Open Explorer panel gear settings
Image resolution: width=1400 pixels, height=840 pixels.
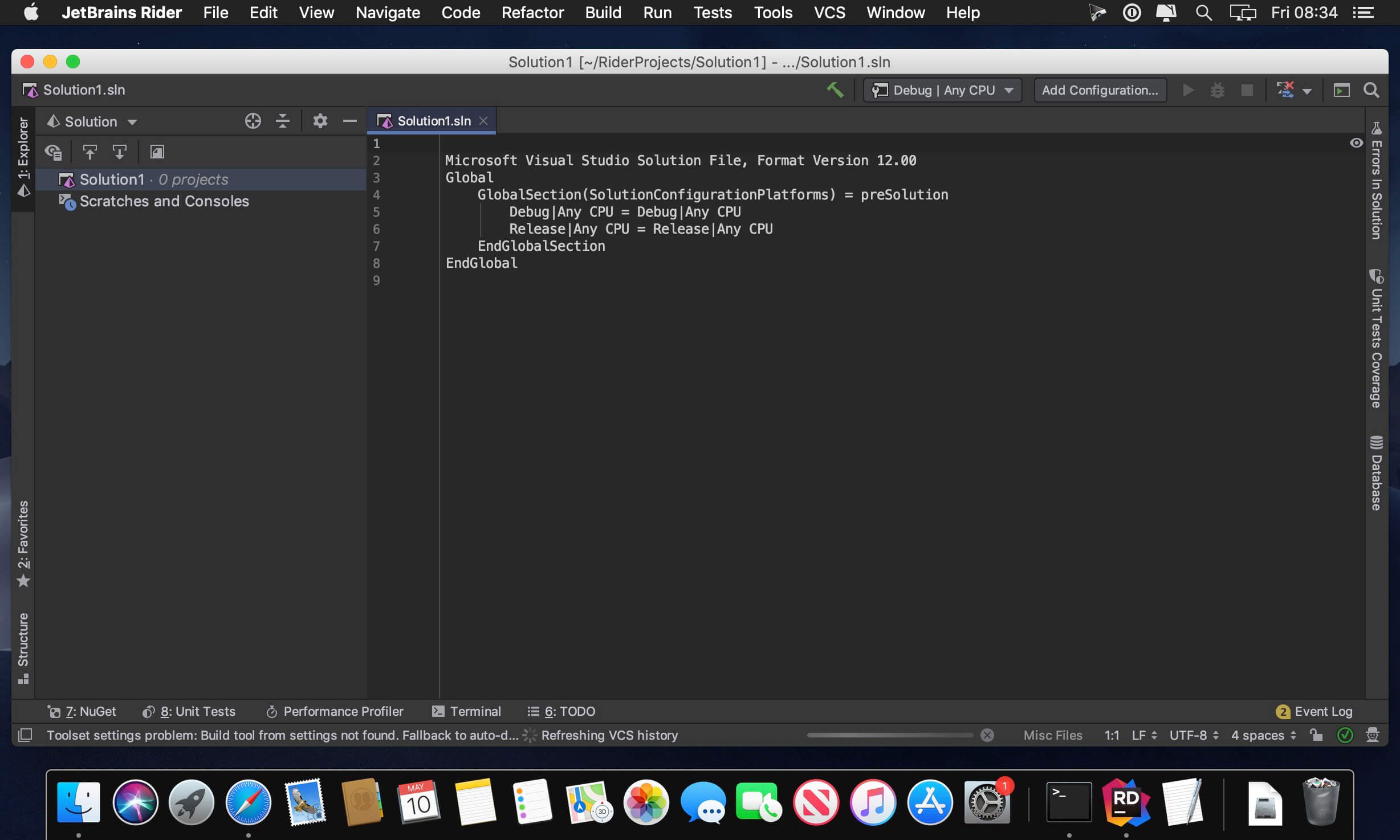[320, 121]
